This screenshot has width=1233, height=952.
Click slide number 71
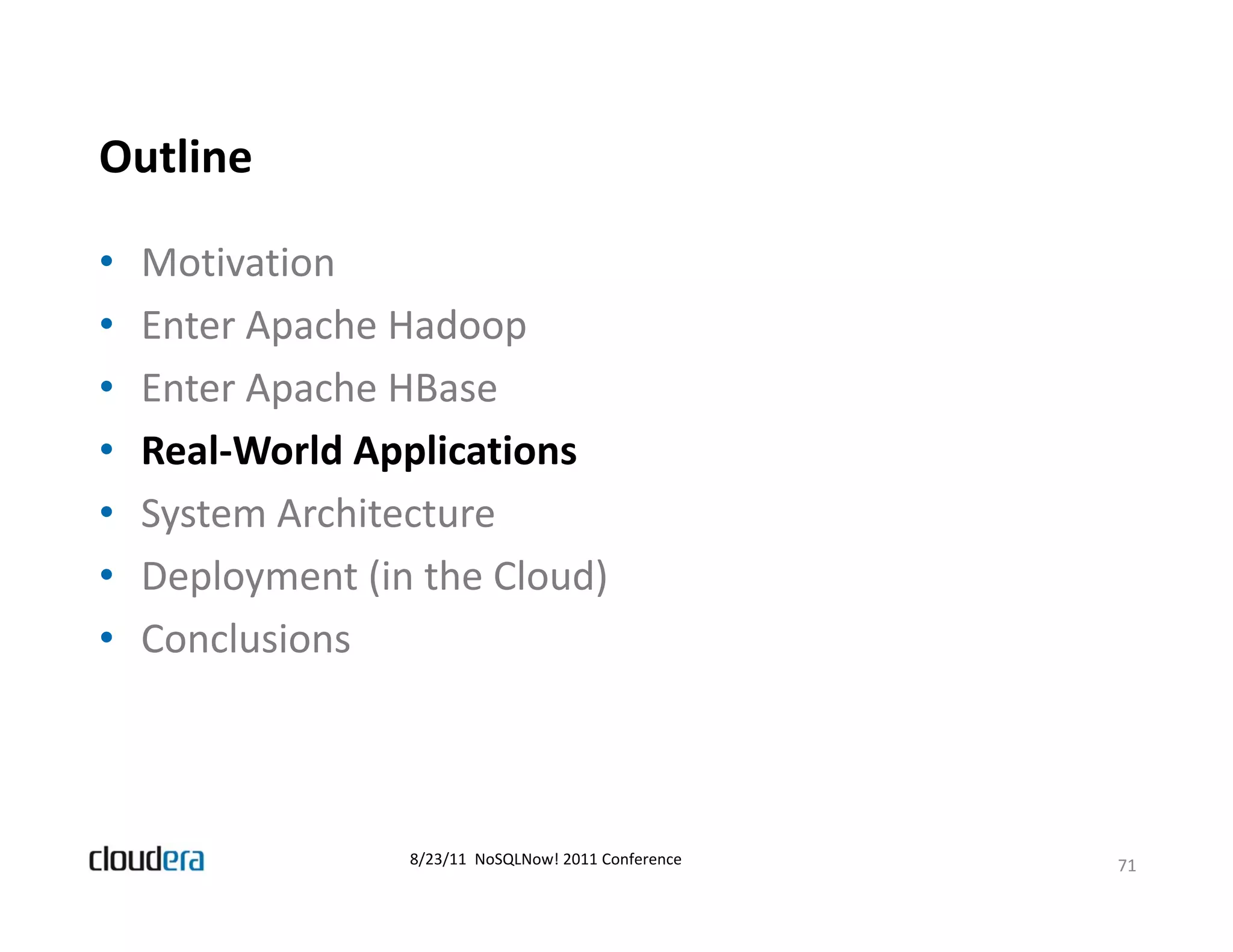1126,865
